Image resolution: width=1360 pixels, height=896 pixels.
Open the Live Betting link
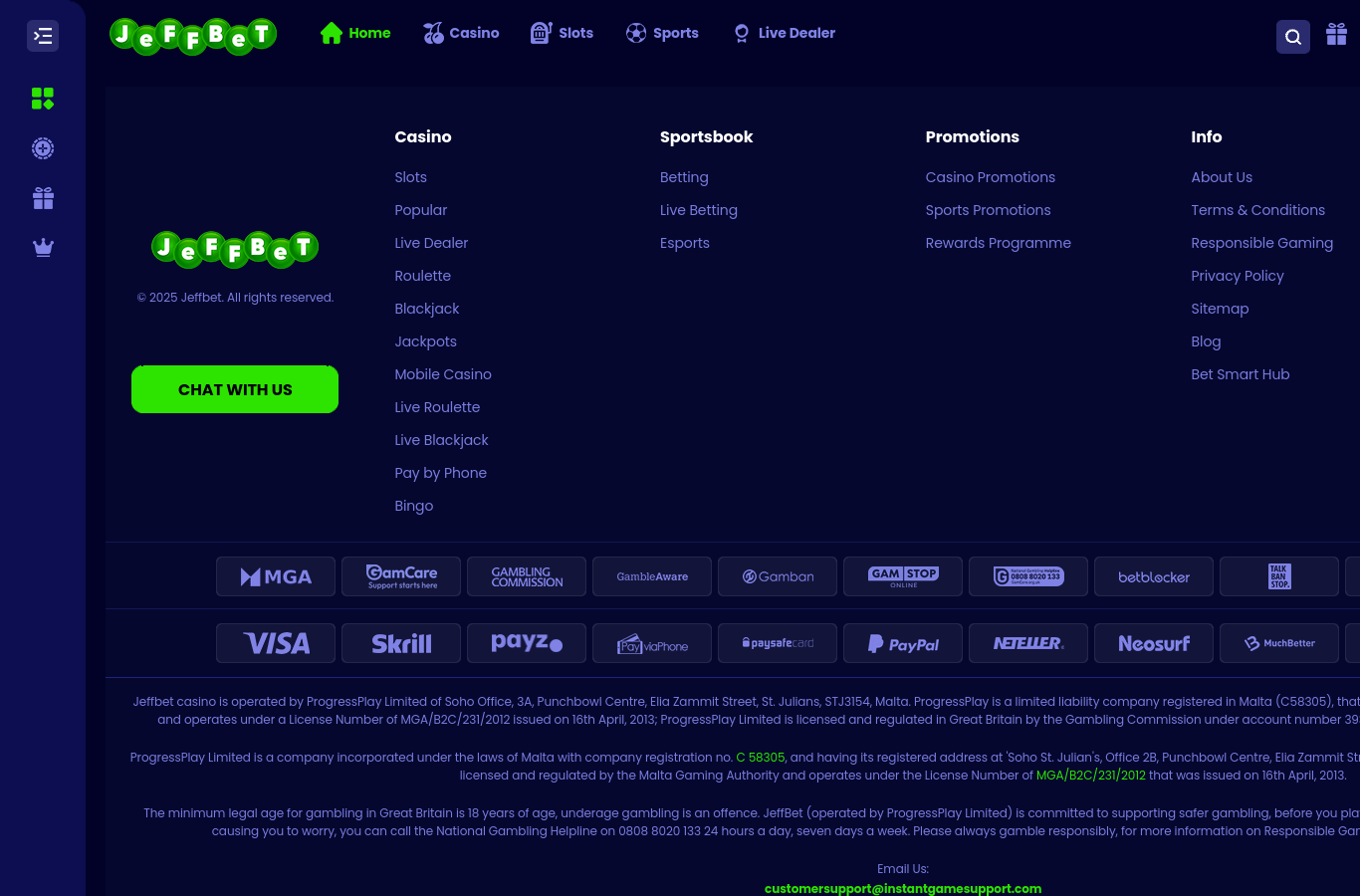click(699, 210)
